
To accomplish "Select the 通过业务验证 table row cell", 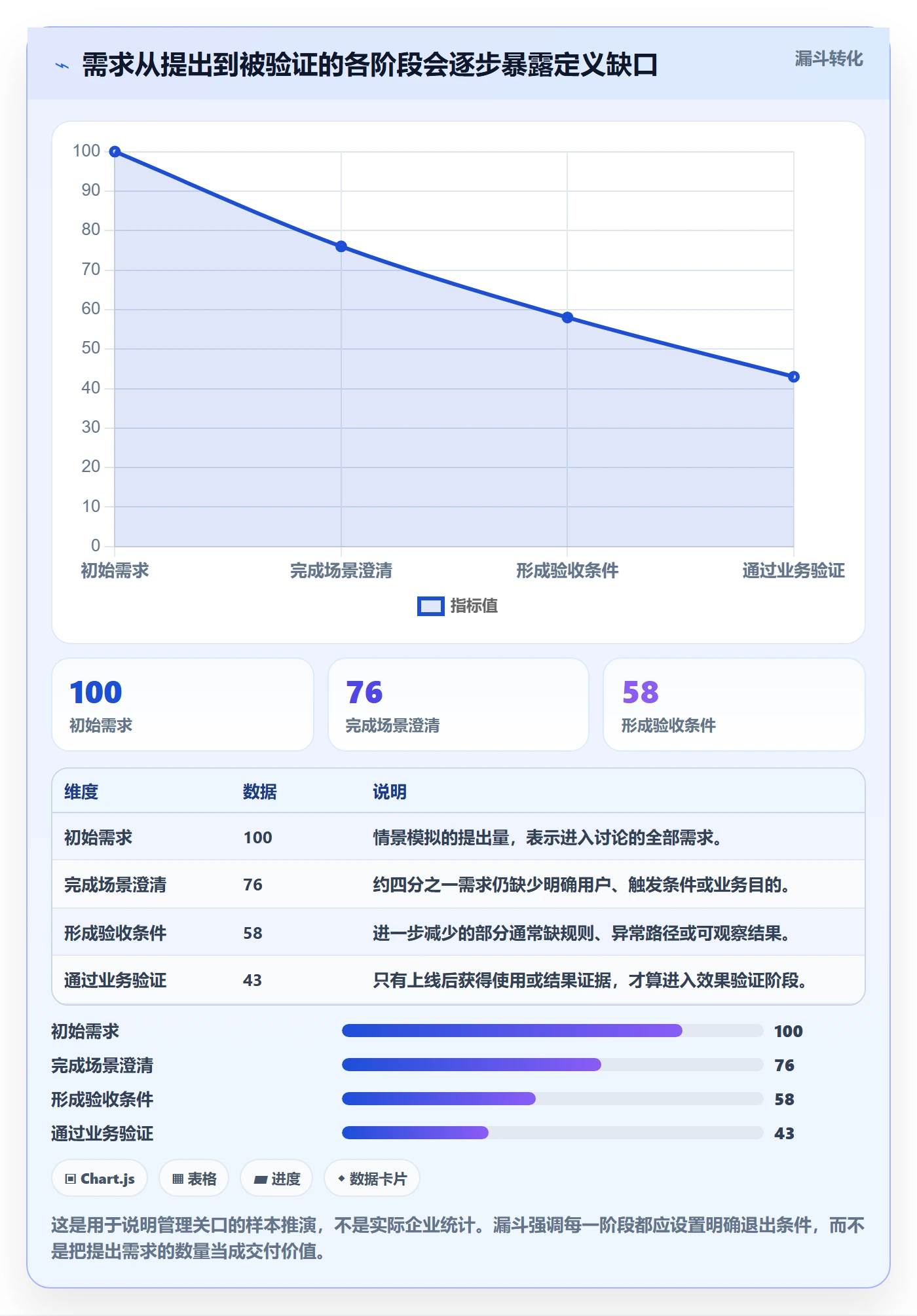I will click(x=115, y=980).
